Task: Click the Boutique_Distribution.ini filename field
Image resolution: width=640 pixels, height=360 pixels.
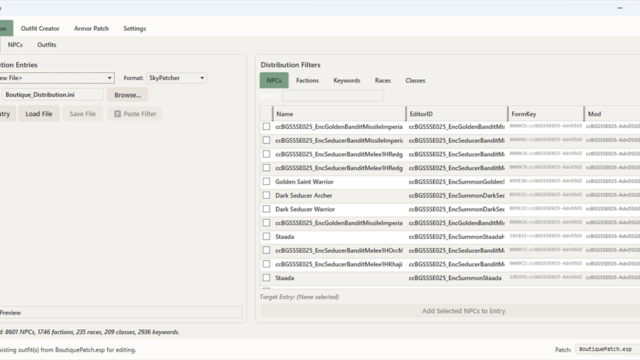Action: pyautogui.click(x=52, y=95)
